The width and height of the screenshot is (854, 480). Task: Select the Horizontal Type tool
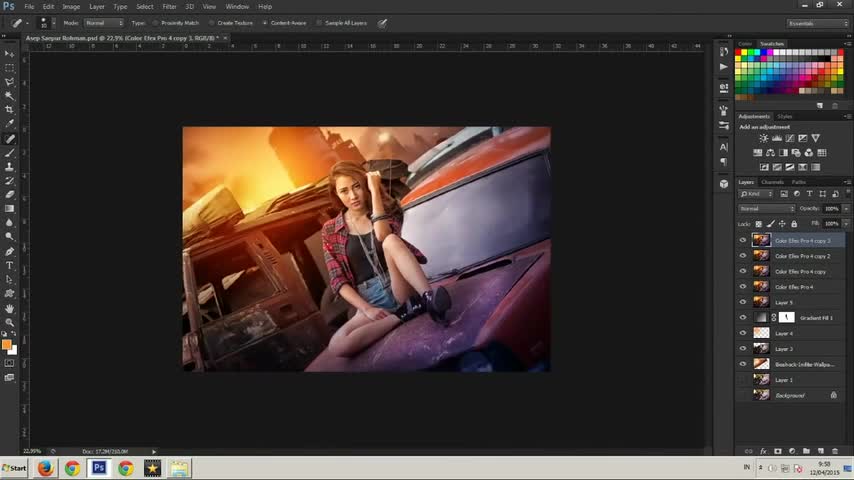tap(10, 266)
